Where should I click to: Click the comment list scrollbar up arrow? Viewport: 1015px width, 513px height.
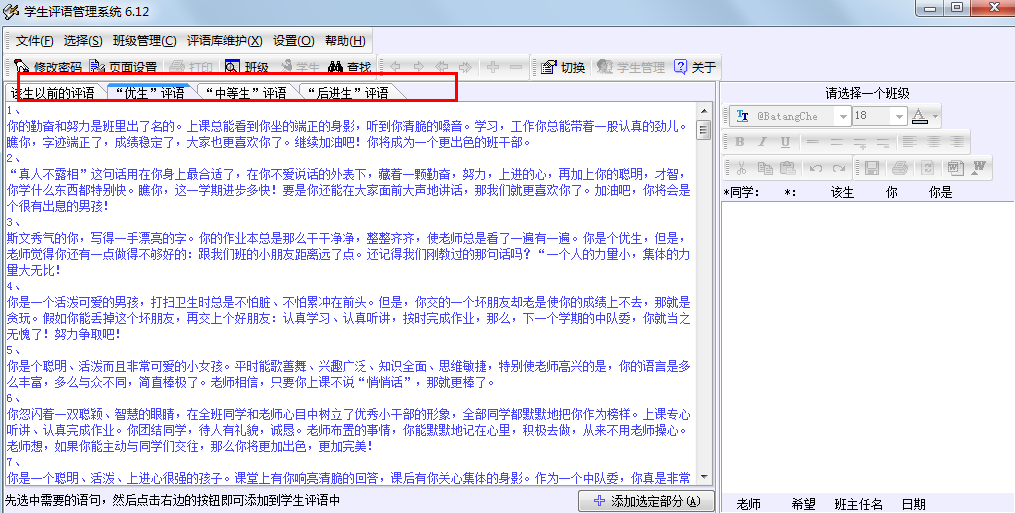pyautogui.click(x=704, y=110)
